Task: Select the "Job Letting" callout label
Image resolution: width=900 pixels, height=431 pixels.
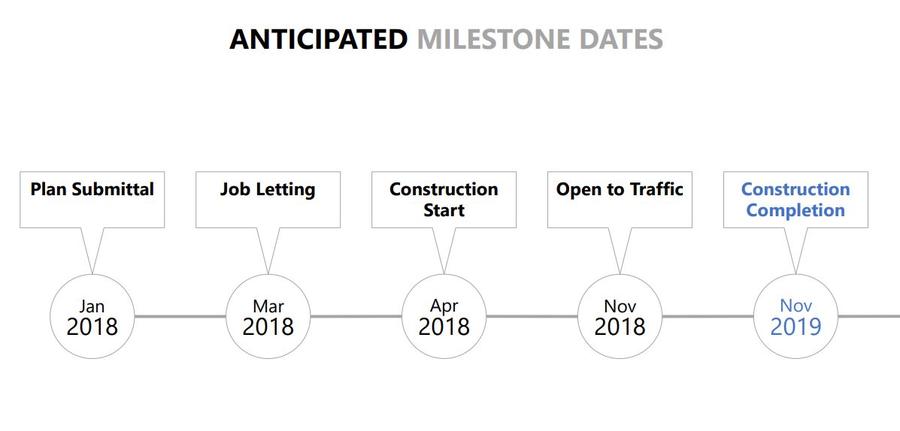Action: (x=268, y=189)
